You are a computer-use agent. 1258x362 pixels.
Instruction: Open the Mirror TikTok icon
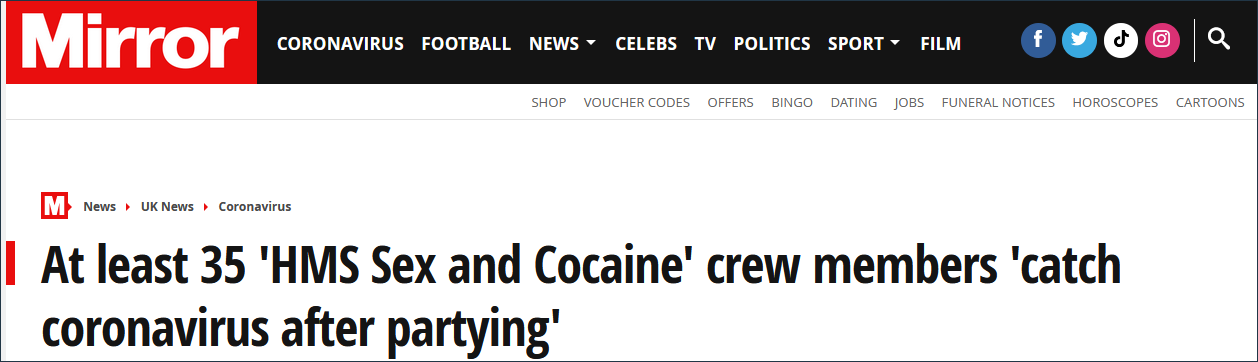(x=1121, y=40)
